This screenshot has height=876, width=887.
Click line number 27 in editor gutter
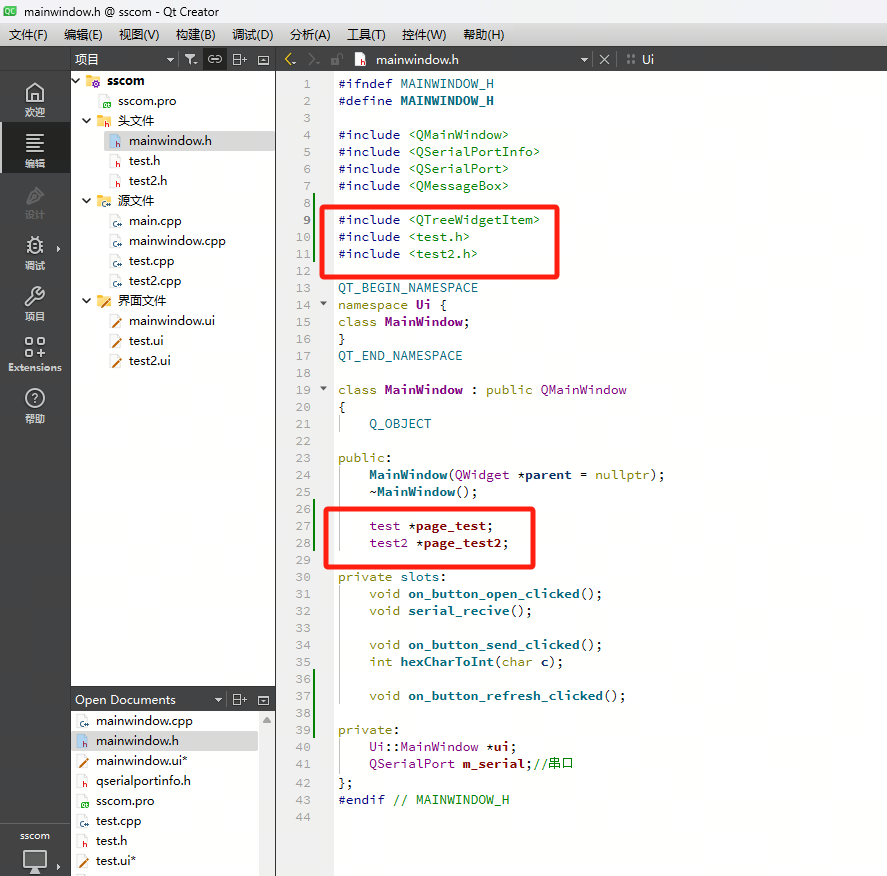tap(303, 526)
